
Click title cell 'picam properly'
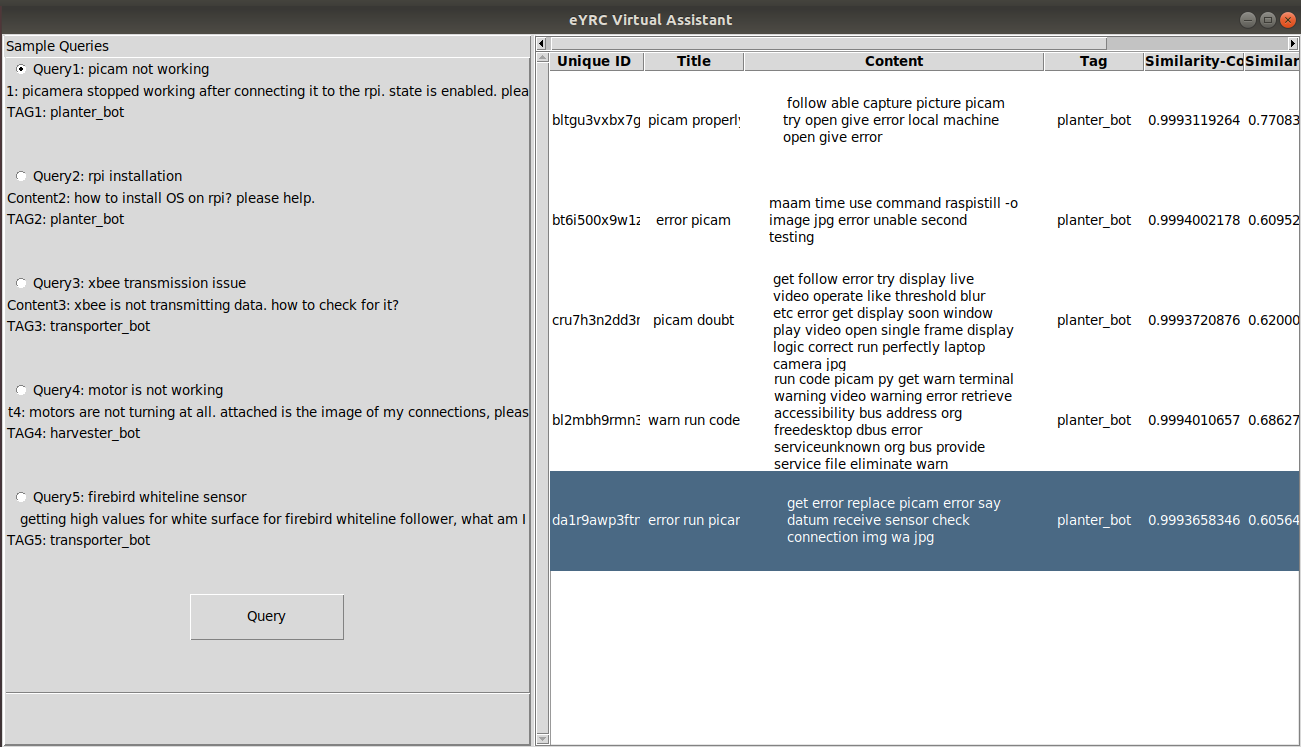[x=694, y=120]
